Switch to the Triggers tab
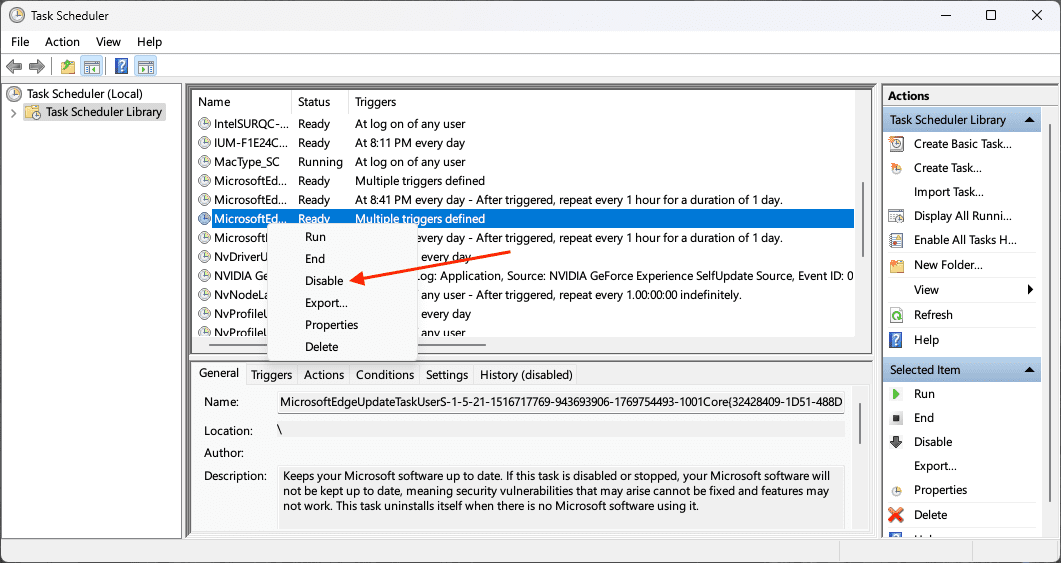 (x=271, y=374)
